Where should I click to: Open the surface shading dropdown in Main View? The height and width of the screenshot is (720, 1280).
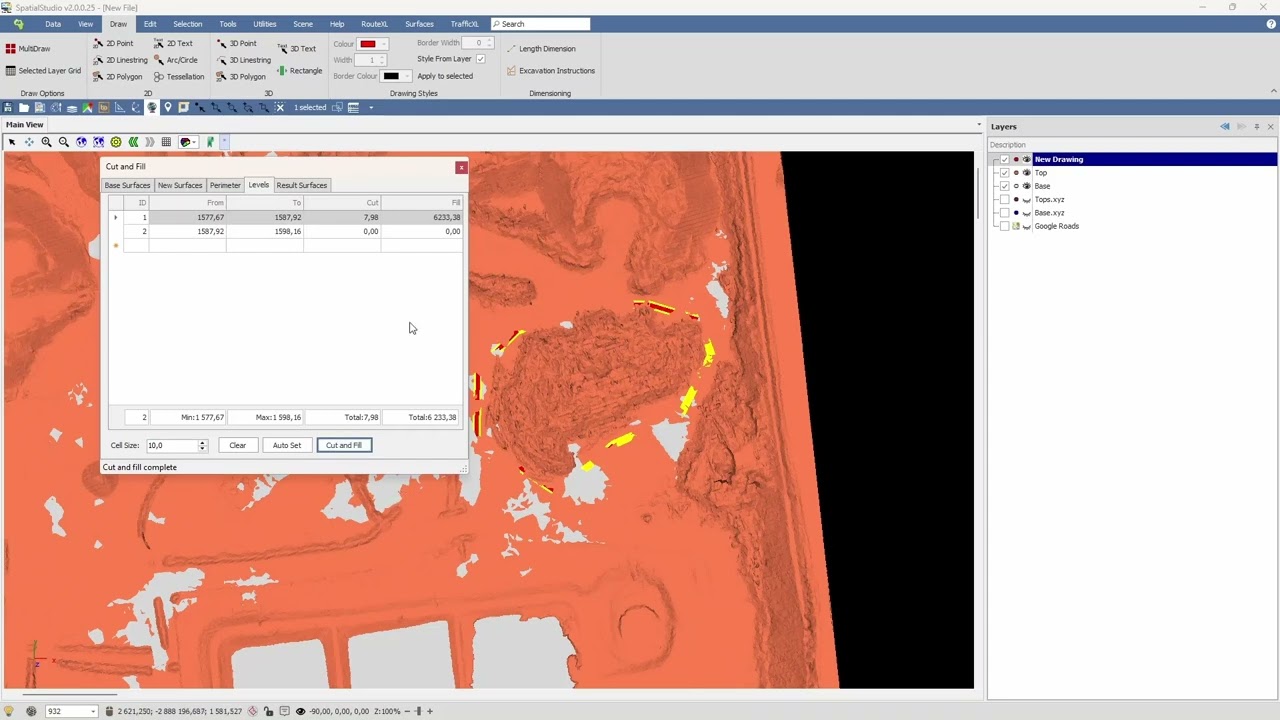click(x=194, y=142)
